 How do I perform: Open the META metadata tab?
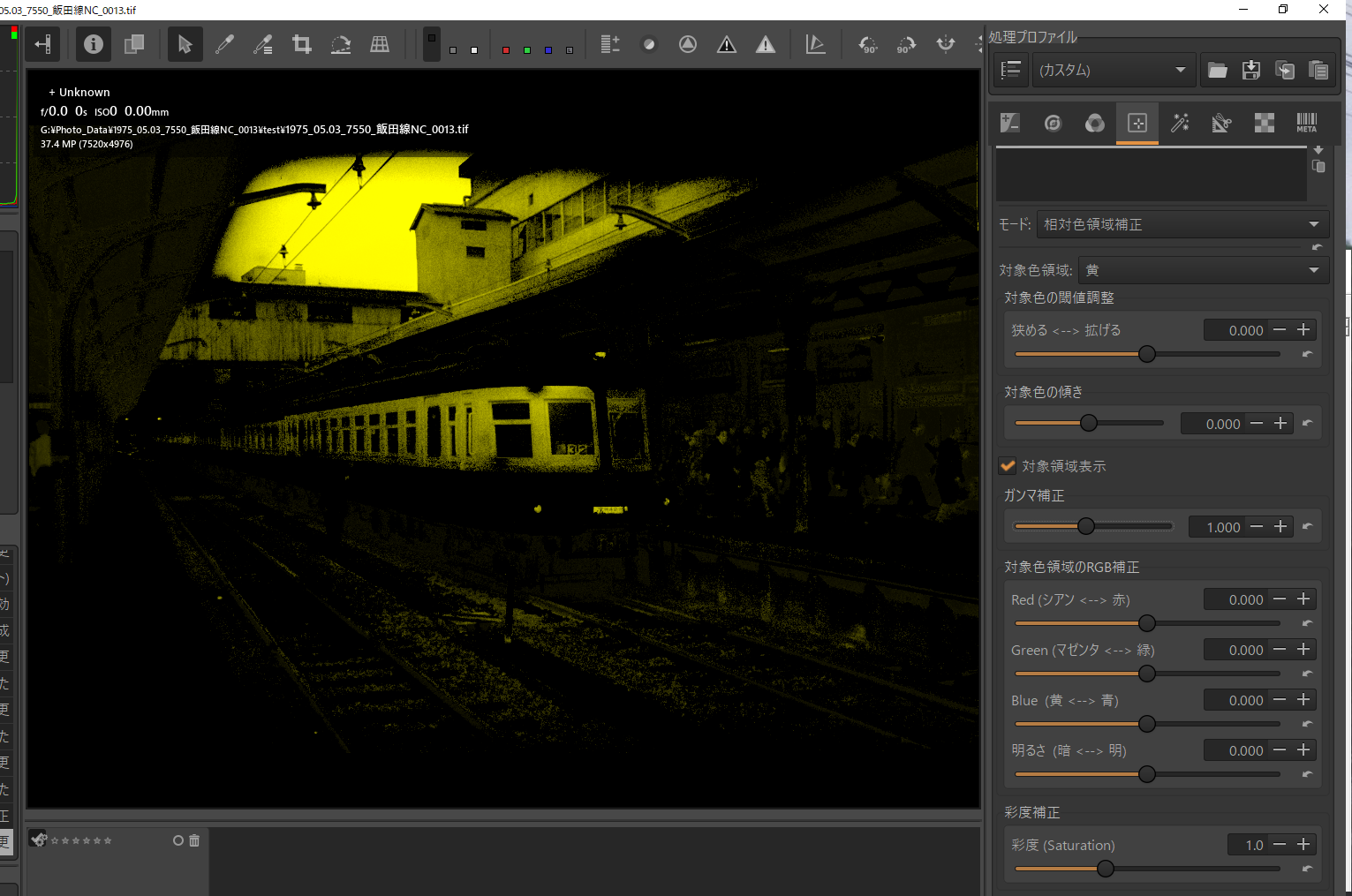[x=1306, y=123]
